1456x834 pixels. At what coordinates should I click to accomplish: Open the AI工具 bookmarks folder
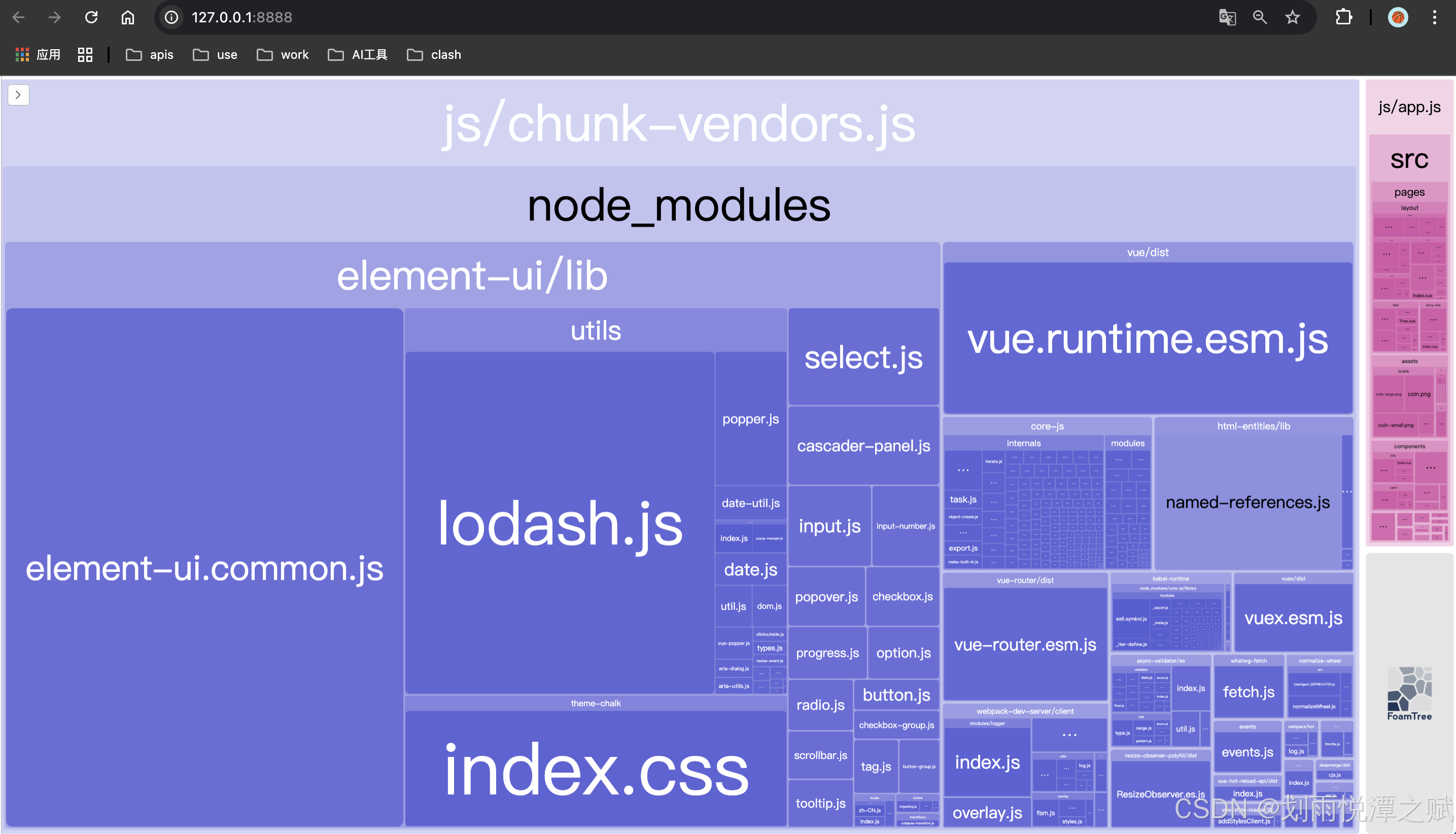358,54
